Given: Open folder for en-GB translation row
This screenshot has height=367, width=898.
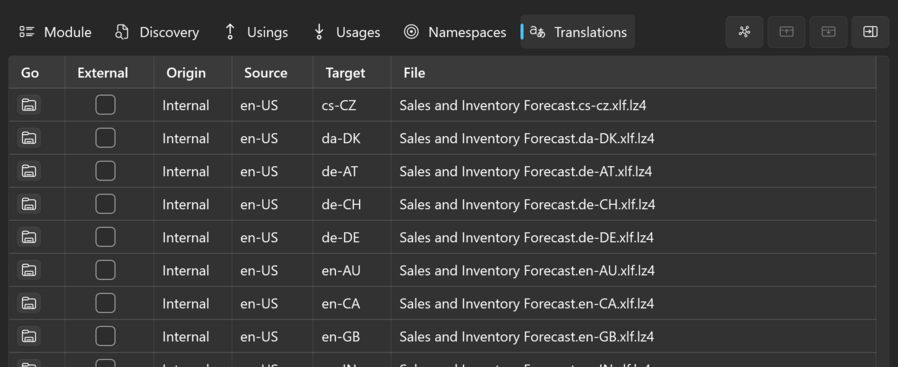Looking at the screenshot, I should (29, 336).
